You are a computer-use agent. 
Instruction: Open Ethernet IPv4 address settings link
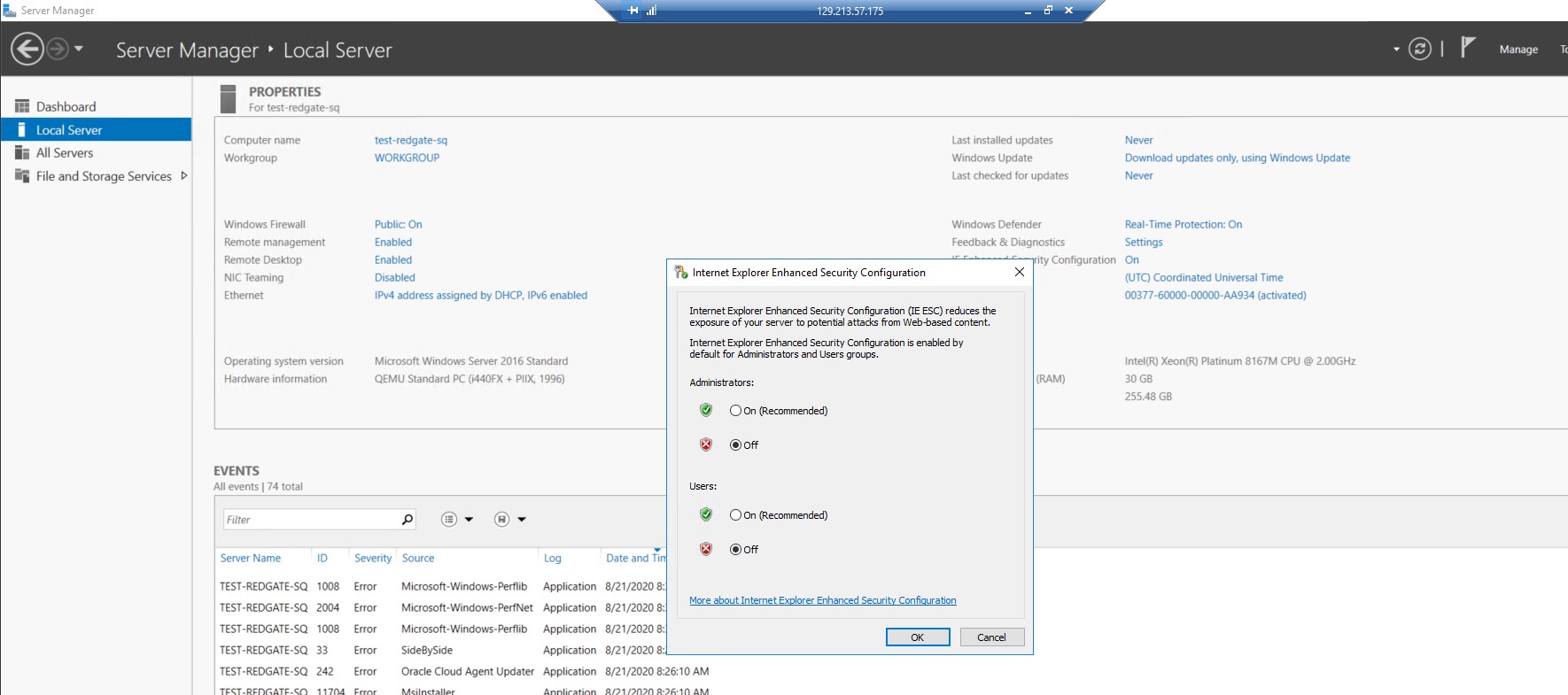tap(481, 295)
